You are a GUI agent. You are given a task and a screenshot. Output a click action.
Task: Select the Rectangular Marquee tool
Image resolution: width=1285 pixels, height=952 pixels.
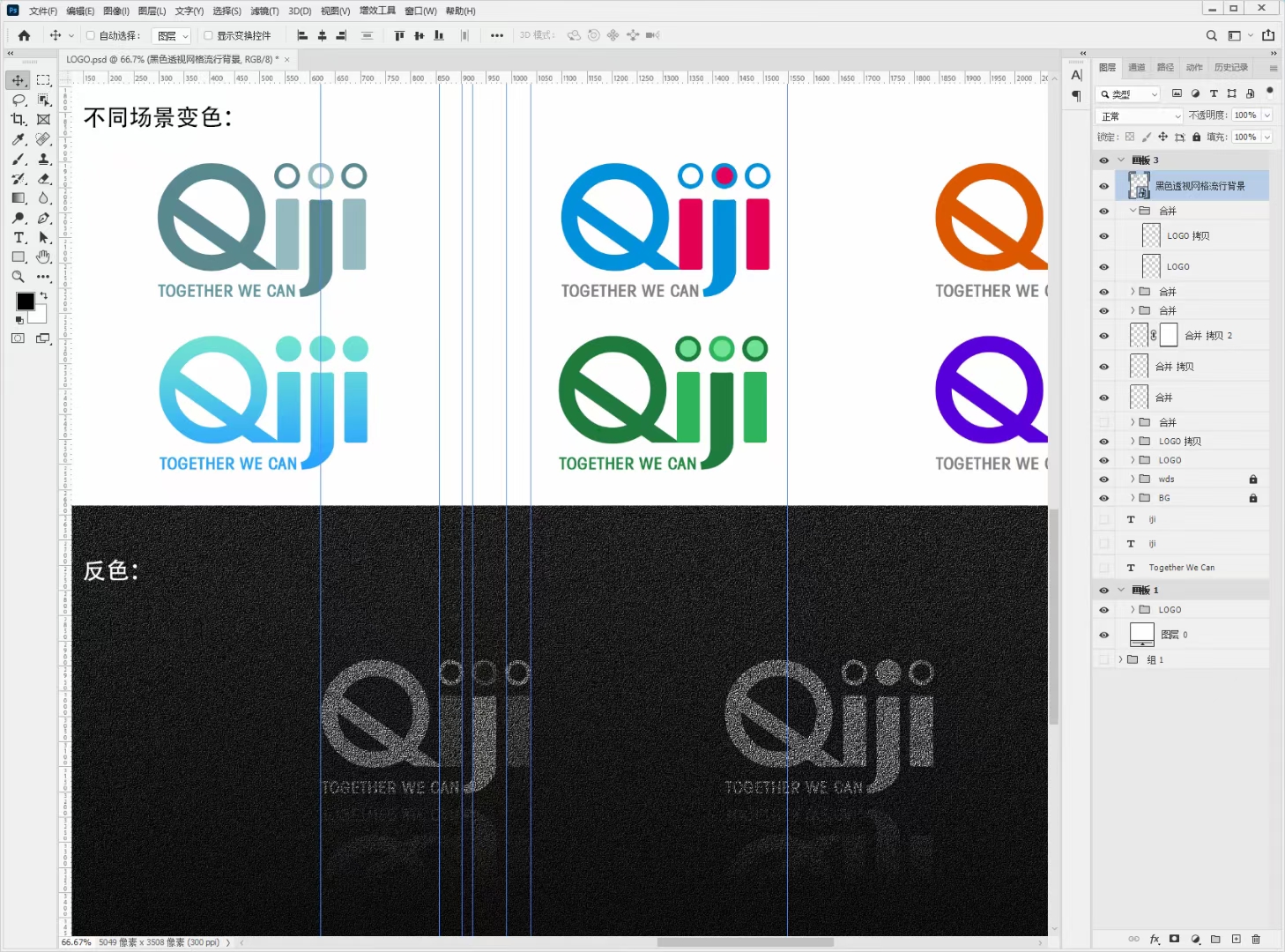(43, 80)
